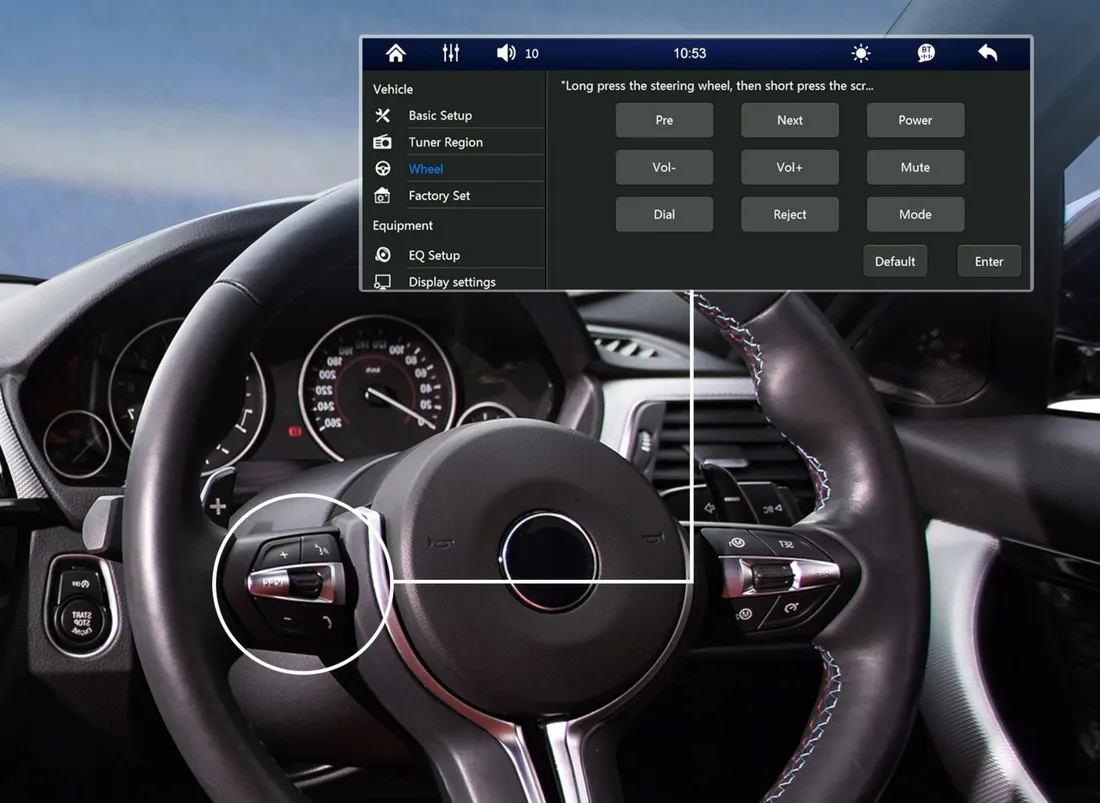Open the equalizer sliders icon

tap(450, 53)
